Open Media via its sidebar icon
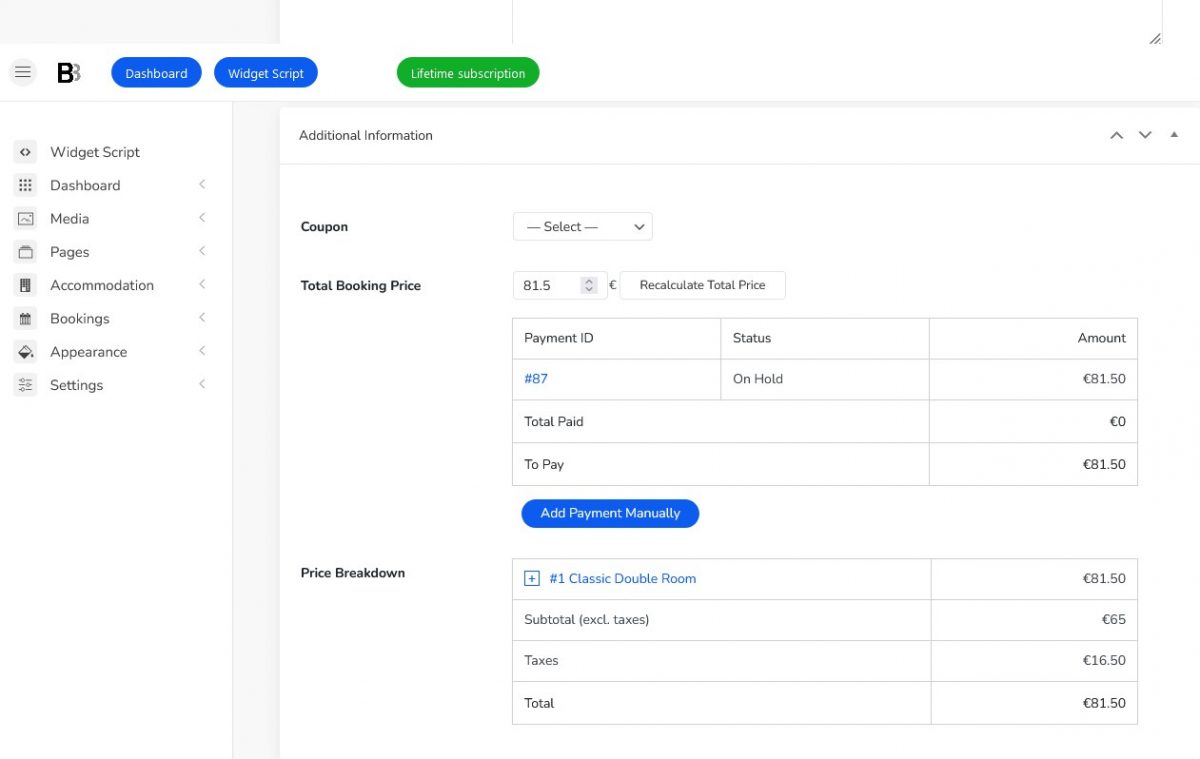Viewport: 1200px width, 759px height. [x=25, y=218]
